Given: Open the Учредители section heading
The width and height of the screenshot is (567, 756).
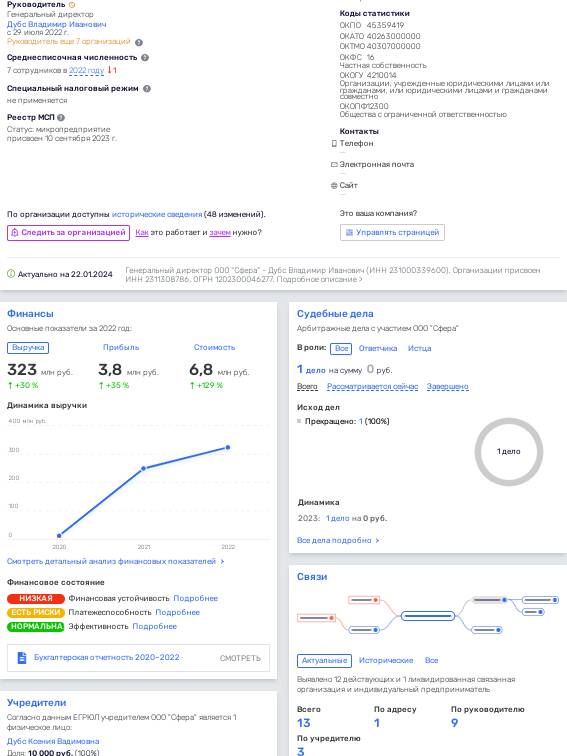Looking at the screenshot, I should click(37, 703).
